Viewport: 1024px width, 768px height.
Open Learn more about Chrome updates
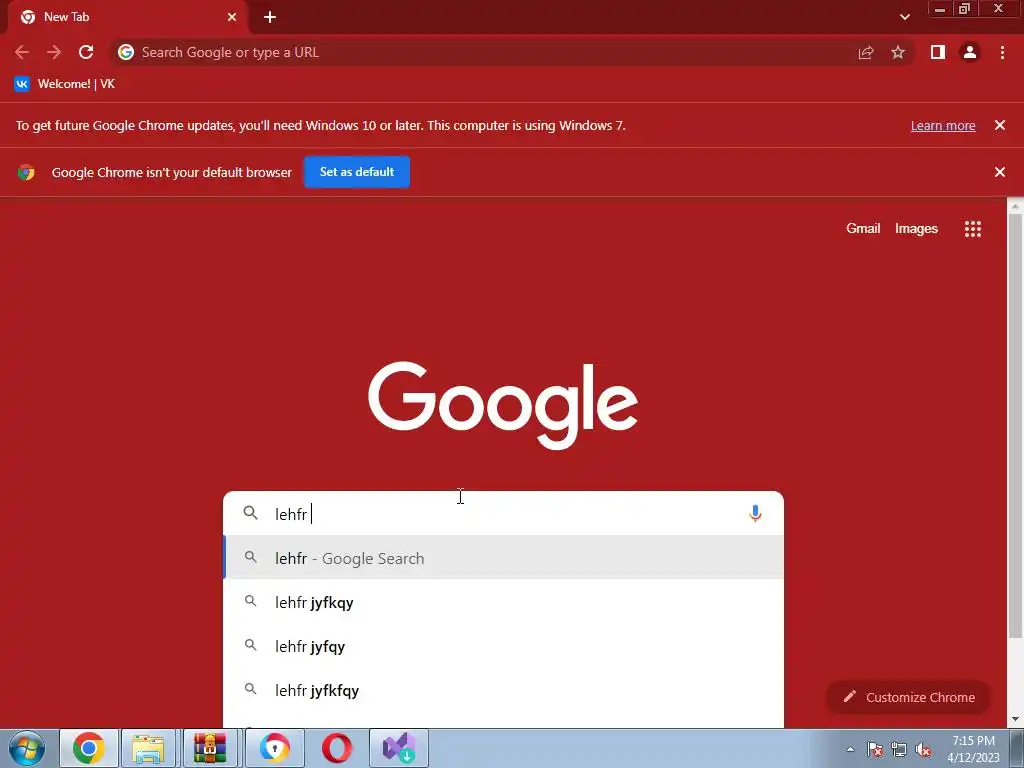[x=943, y=125]
